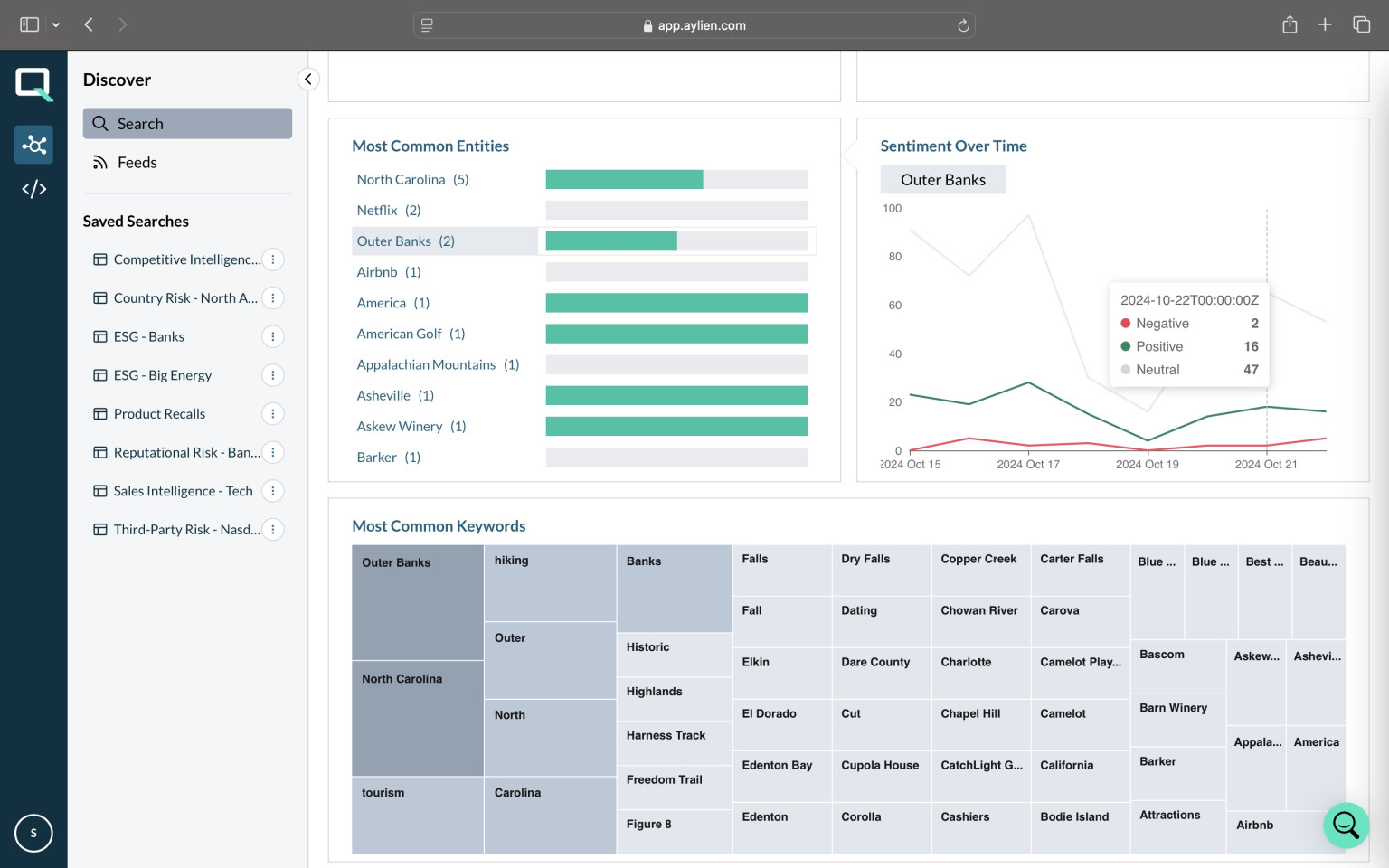The height and width of the screenshot is (868, 1389).
Task: Open the Discover network icon in sidebar
Action: tap(33, 145)
